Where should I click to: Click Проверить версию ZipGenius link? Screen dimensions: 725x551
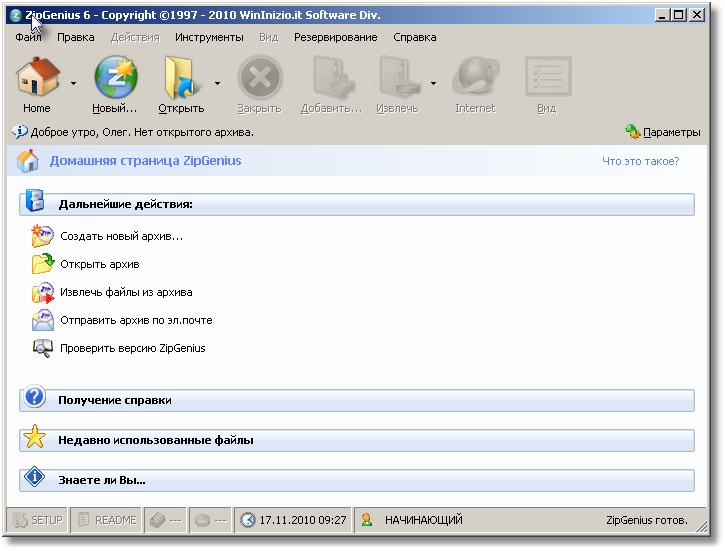(133, 349)
